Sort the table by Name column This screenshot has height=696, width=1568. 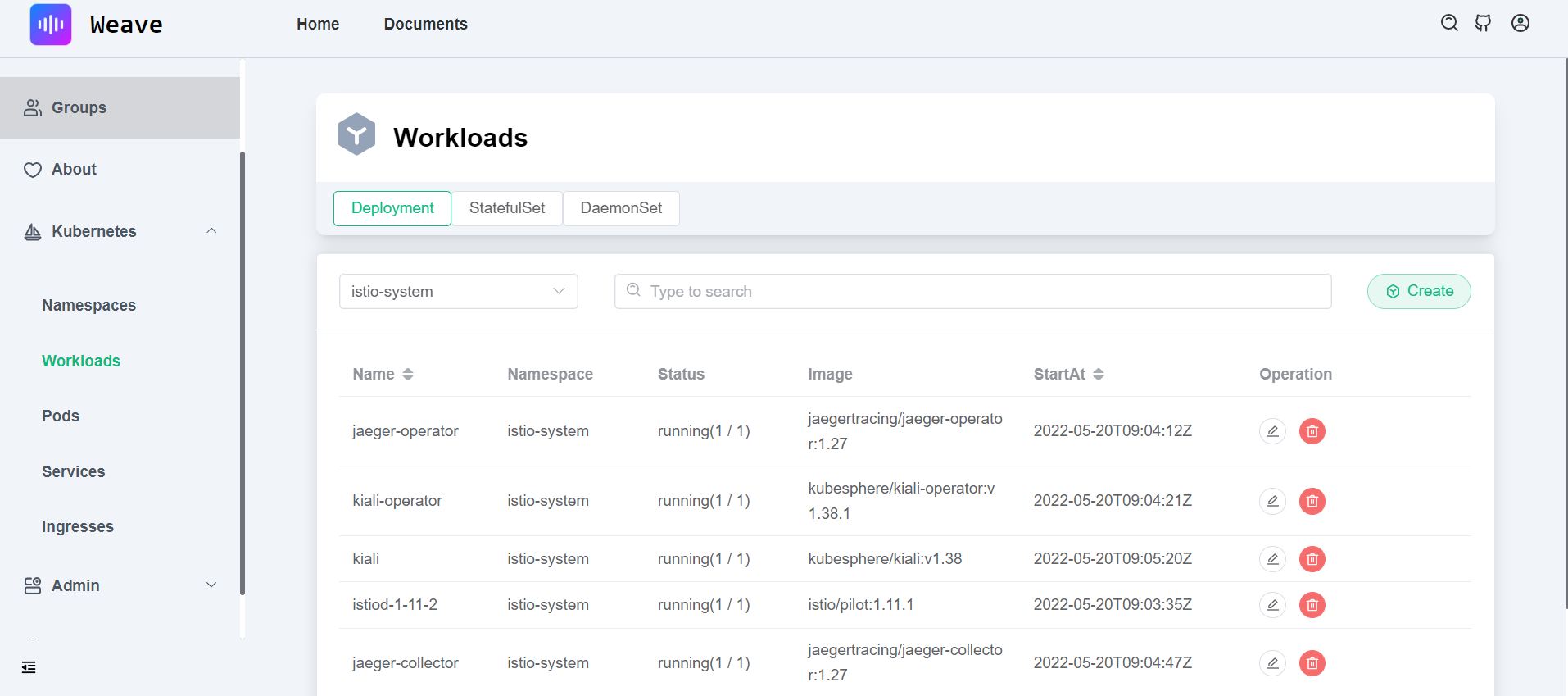click(x=407, y=375)
